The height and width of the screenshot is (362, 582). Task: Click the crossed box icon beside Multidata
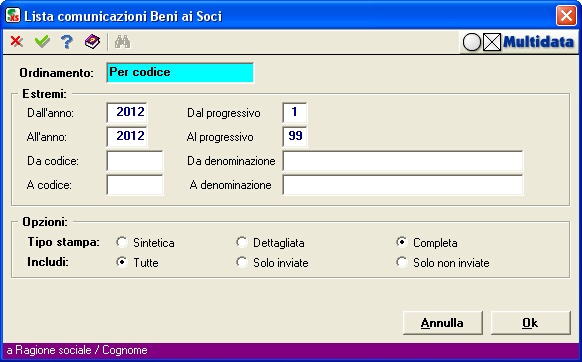pos(492,42)
